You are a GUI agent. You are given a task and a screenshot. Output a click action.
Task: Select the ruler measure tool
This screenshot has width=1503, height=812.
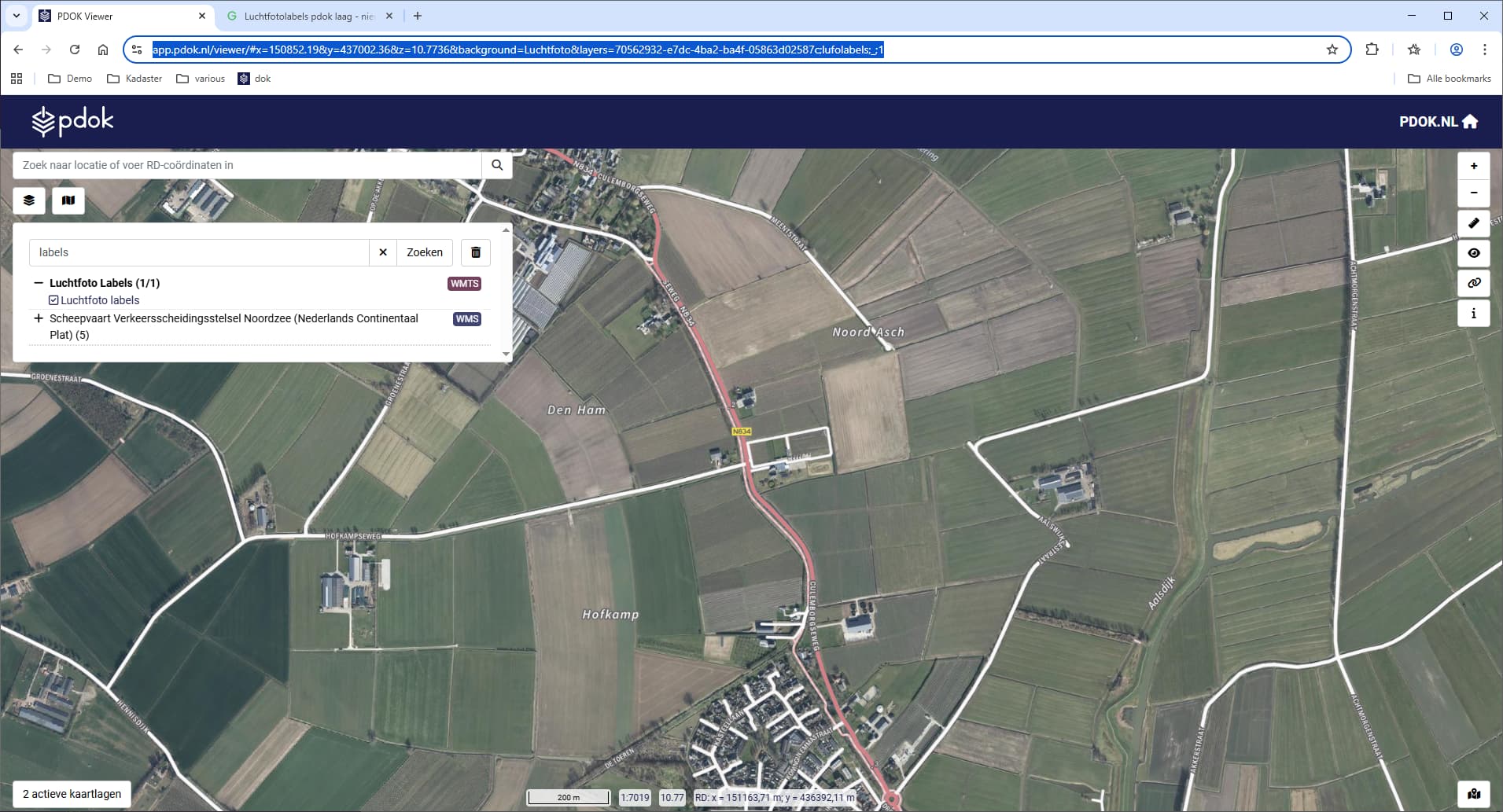1473,224
